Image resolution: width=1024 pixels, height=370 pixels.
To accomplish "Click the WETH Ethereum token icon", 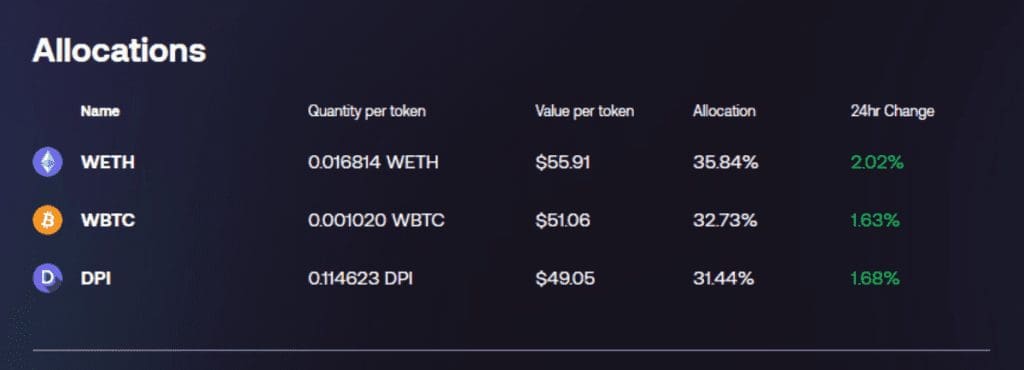I will [48, 162].
